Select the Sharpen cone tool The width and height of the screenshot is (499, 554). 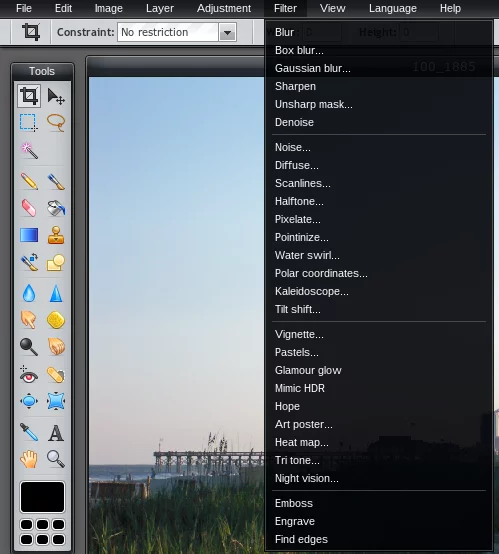click(x=56, y=293)
